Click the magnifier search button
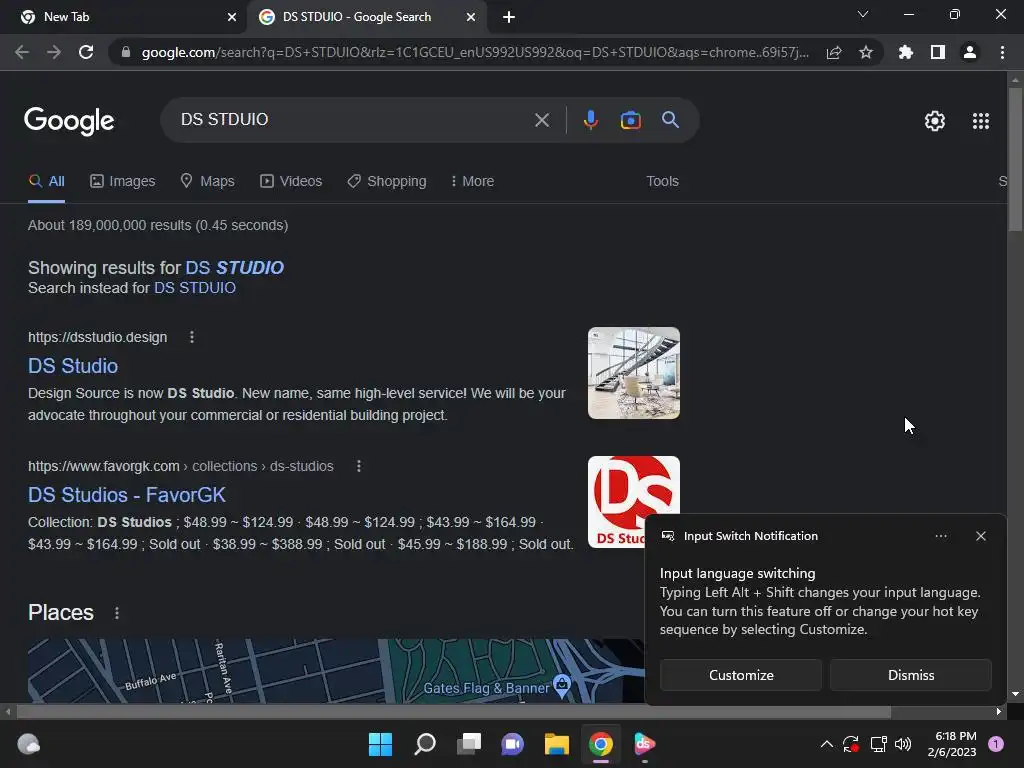This screenshot has height=768, width=1024. [670, 120]
